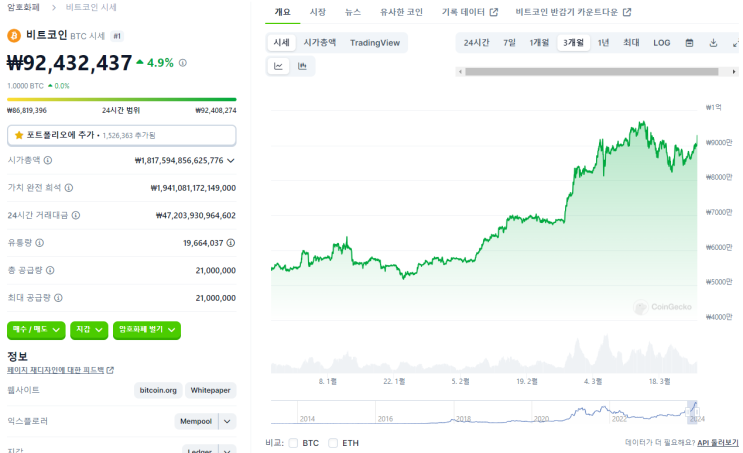Go to 암호화폐 breadcrumb link
The height and width of the screenshot is (453, 743).
(x=24, y=7)
